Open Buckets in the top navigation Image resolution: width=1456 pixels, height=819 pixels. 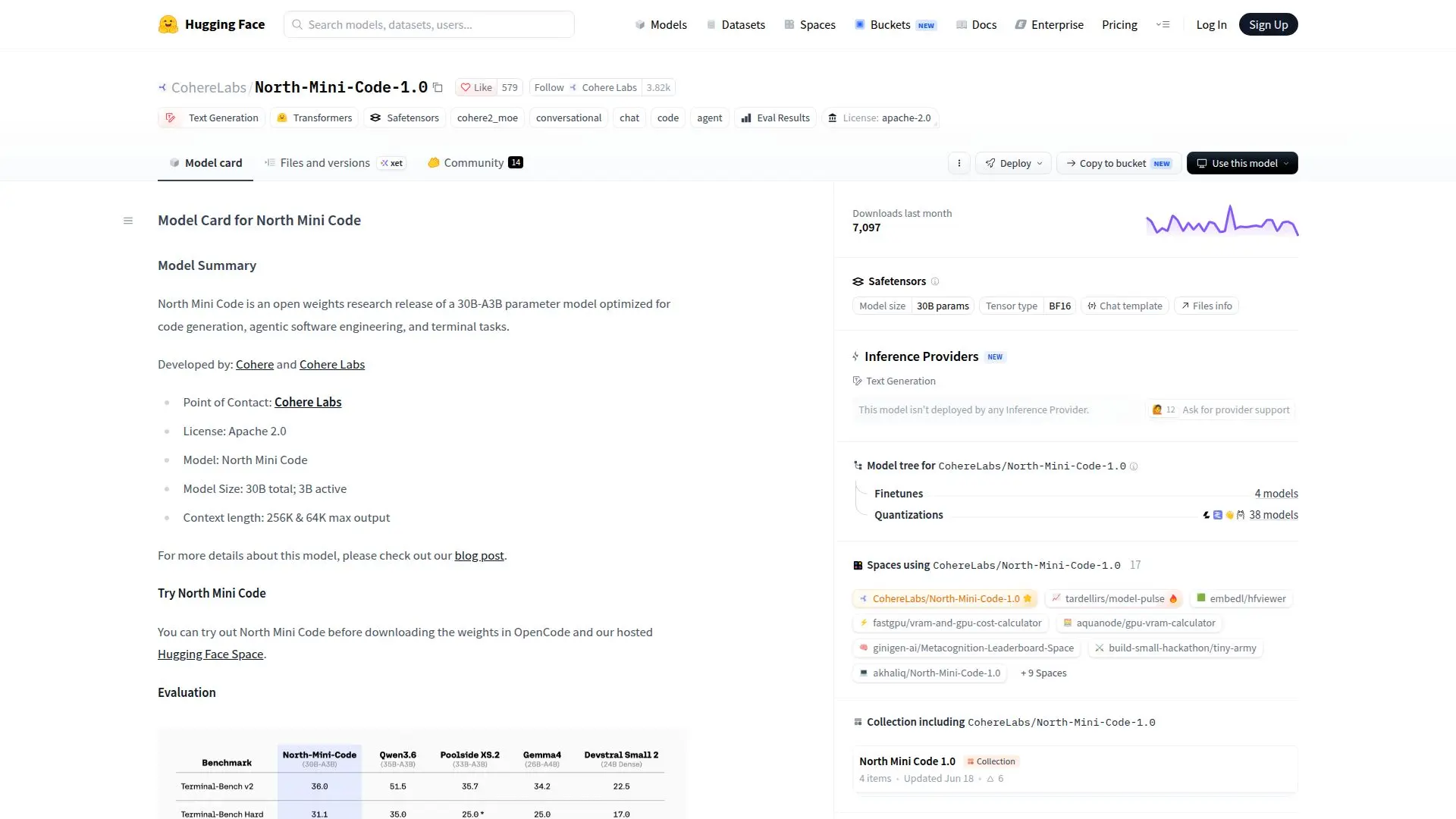click(896, 24)
